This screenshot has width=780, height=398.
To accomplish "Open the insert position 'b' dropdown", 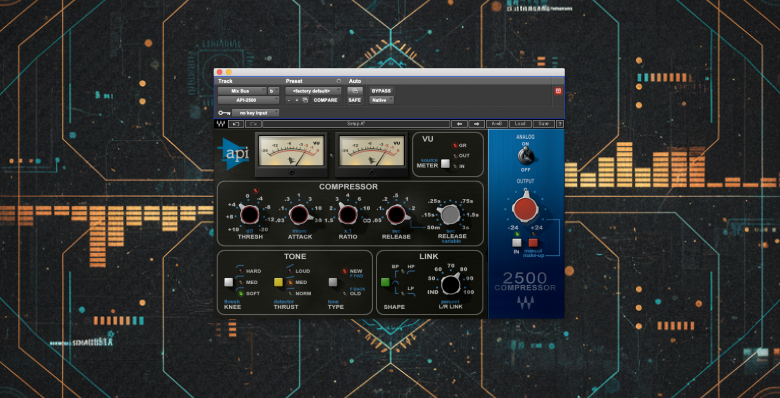I will [274, 91].
